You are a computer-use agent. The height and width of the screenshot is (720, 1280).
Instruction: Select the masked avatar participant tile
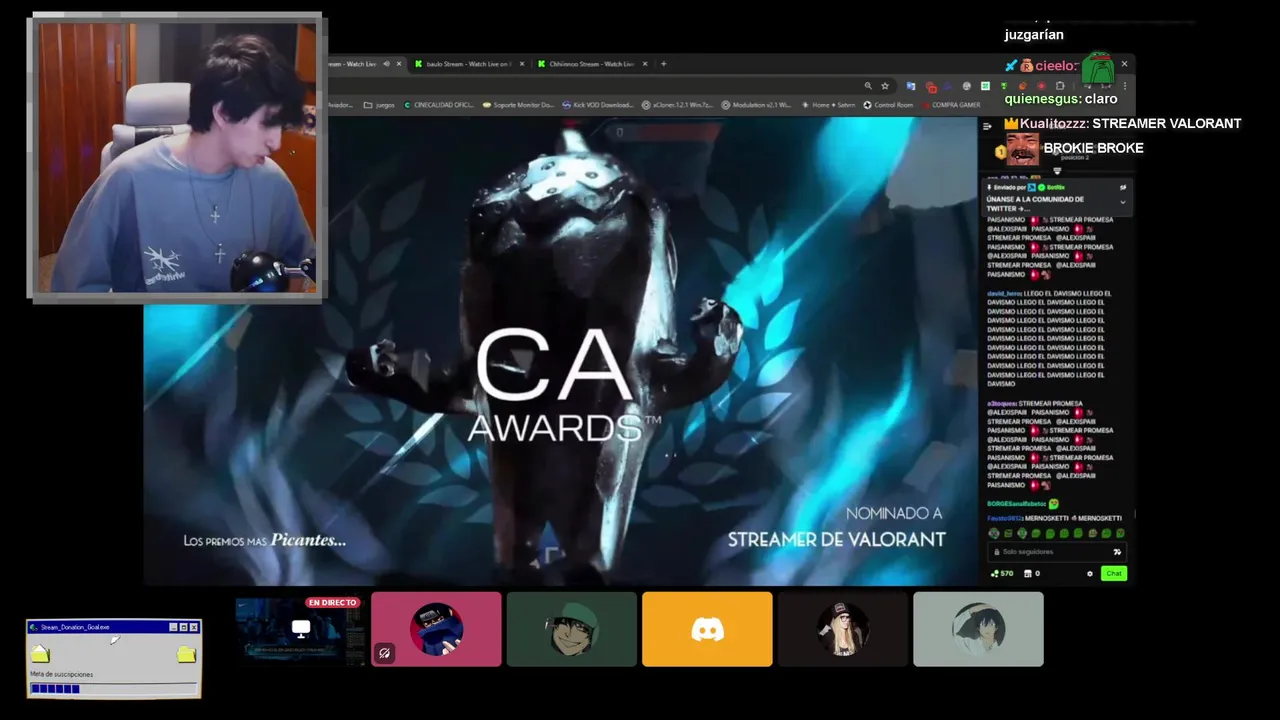(436, 629)
